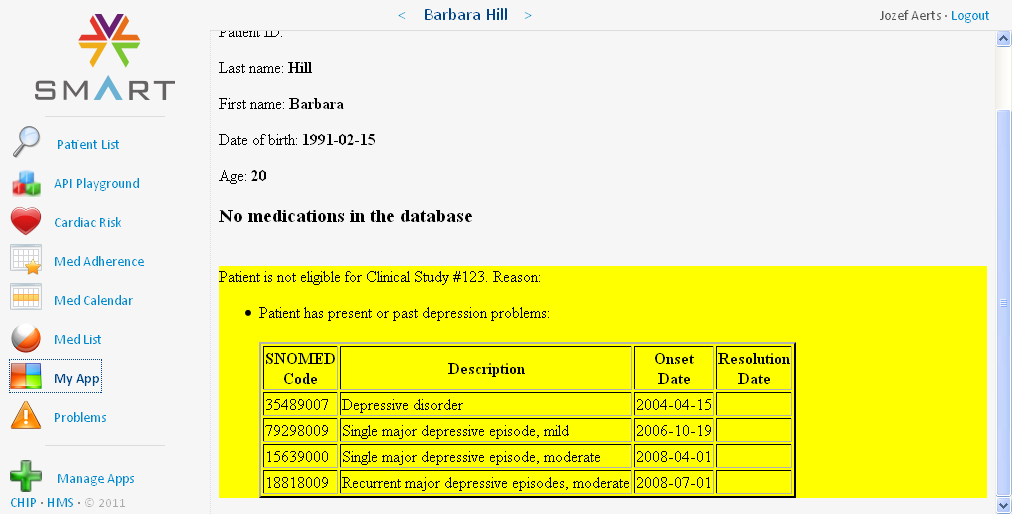The image size is (1012, 514).
Task: Click the Depressive disorder table row description
Action: pos(402,405)
